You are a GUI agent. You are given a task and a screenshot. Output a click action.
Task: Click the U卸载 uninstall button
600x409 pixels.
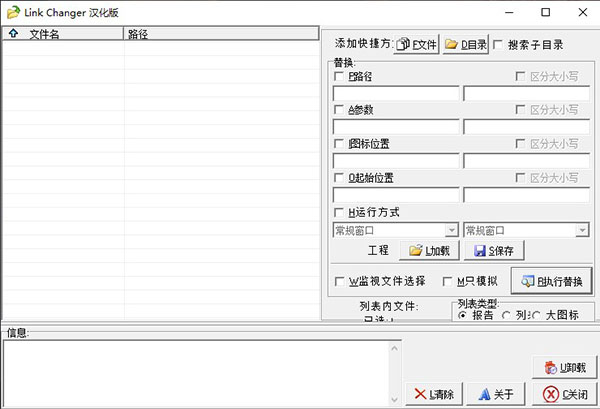(564, 368)
